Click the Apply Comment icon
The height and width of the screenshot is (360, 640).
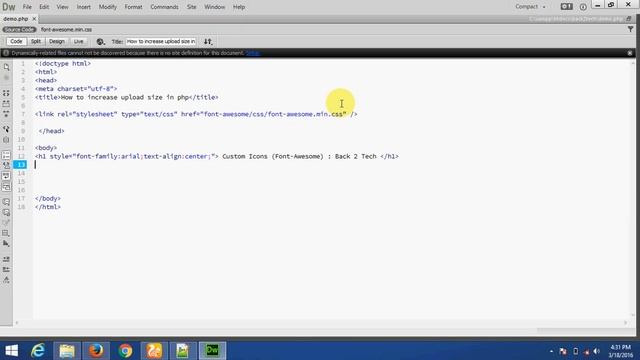tap(6, 202)
